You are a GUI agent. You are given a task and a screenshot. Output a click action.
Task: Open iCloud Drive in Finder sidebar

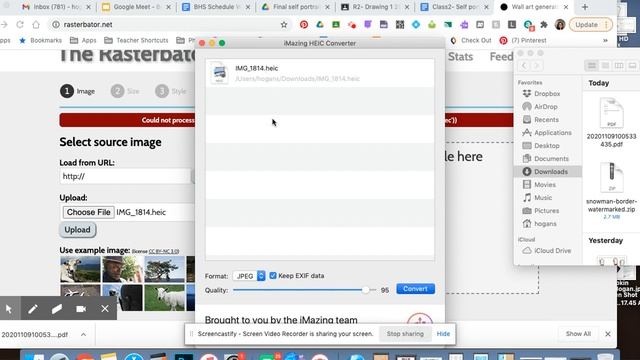click(552, 251)
